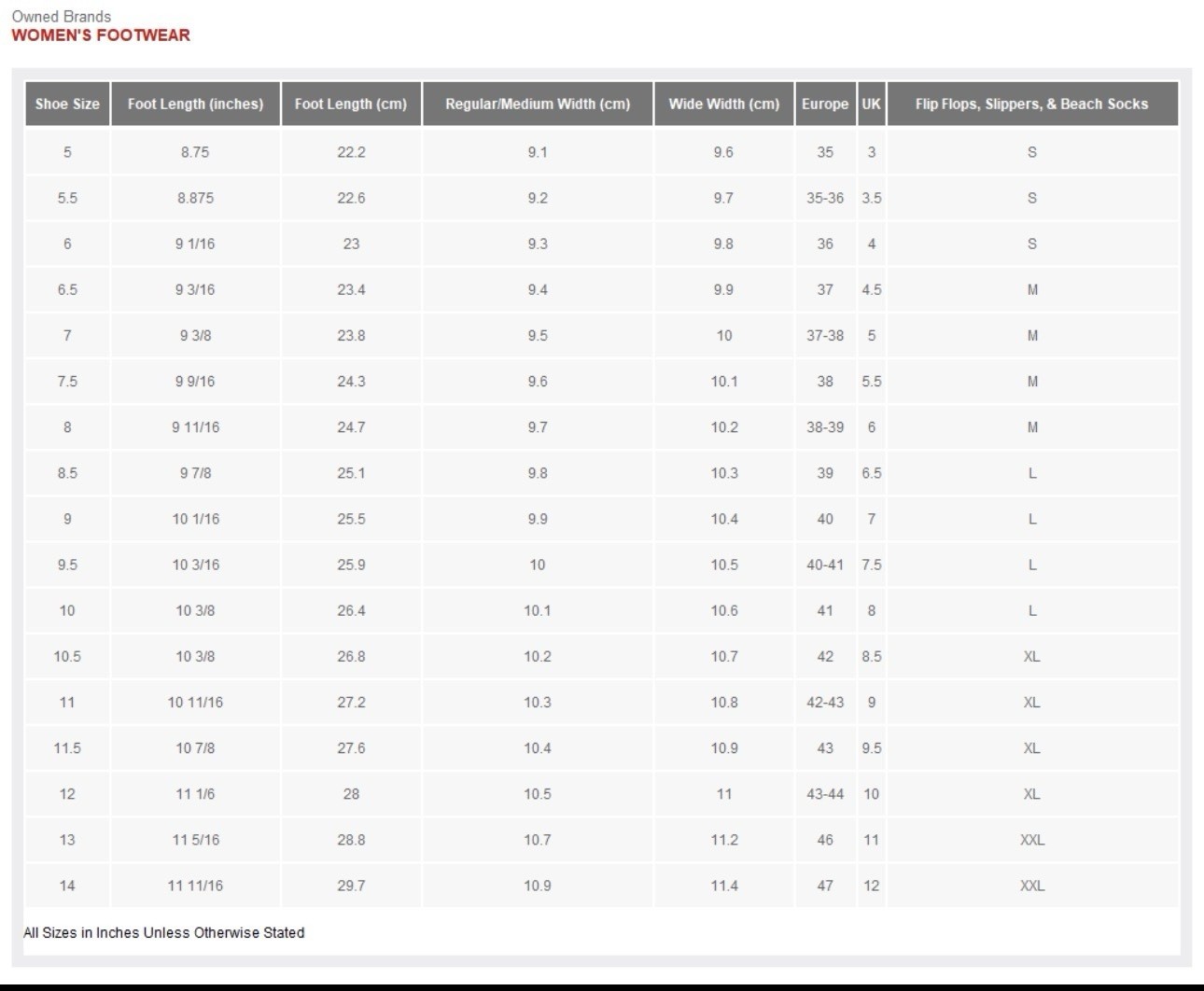Click the WOMEN'S FOOTWEAR heading
The image size is (1204, 991).
pos(101,35)
